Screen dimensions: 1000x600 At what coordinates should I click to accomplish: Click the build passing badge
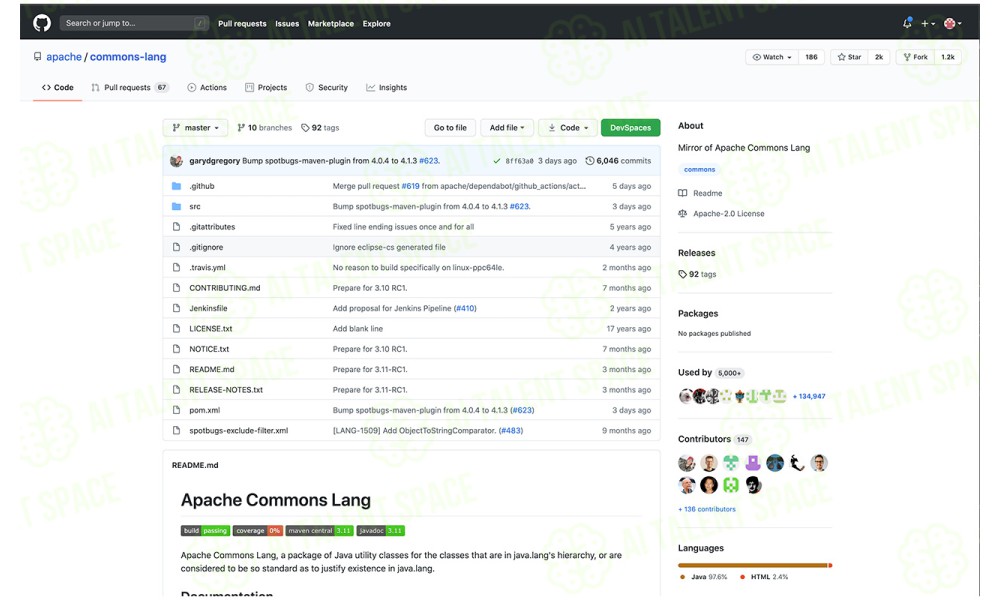[x=205, y=530]
